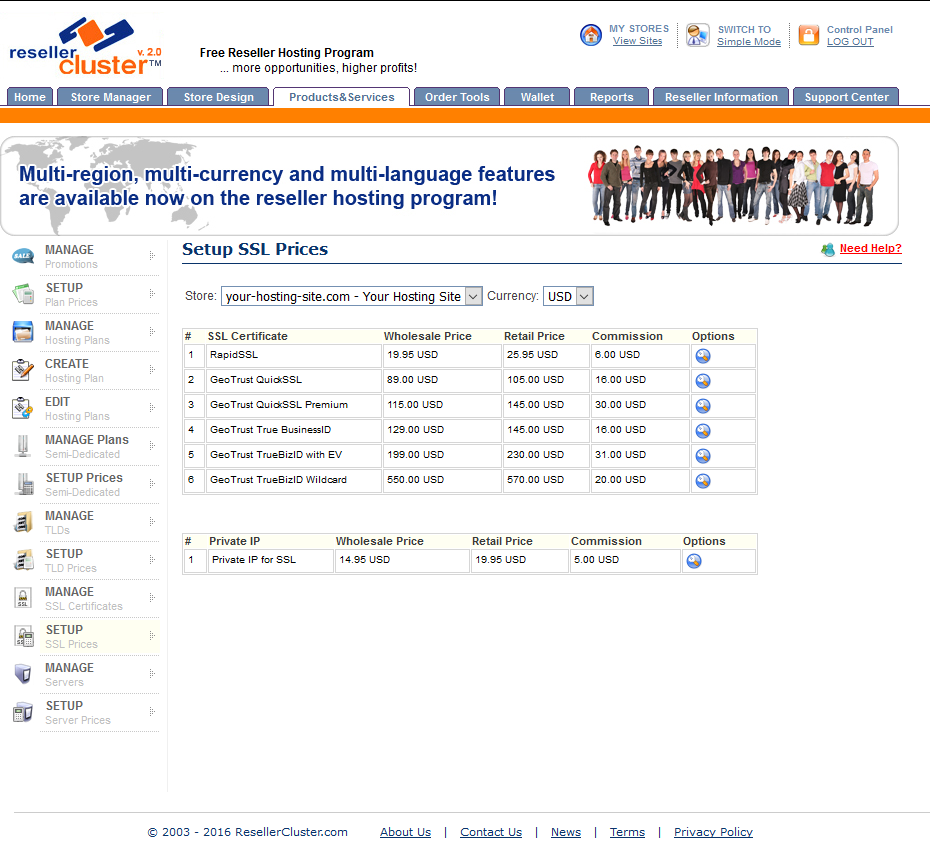Expand Manage Hosting Plans arrow
This screenshot has width=930, height=854.
[x=152, y=332]
